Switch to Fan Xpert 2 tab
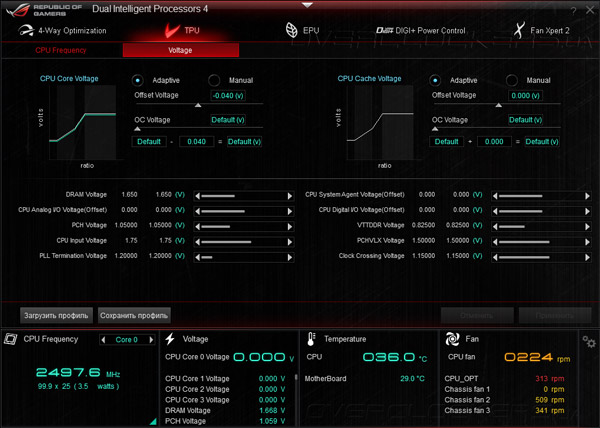The width and height of the screenshot is (600, 428). click(541, 31)
